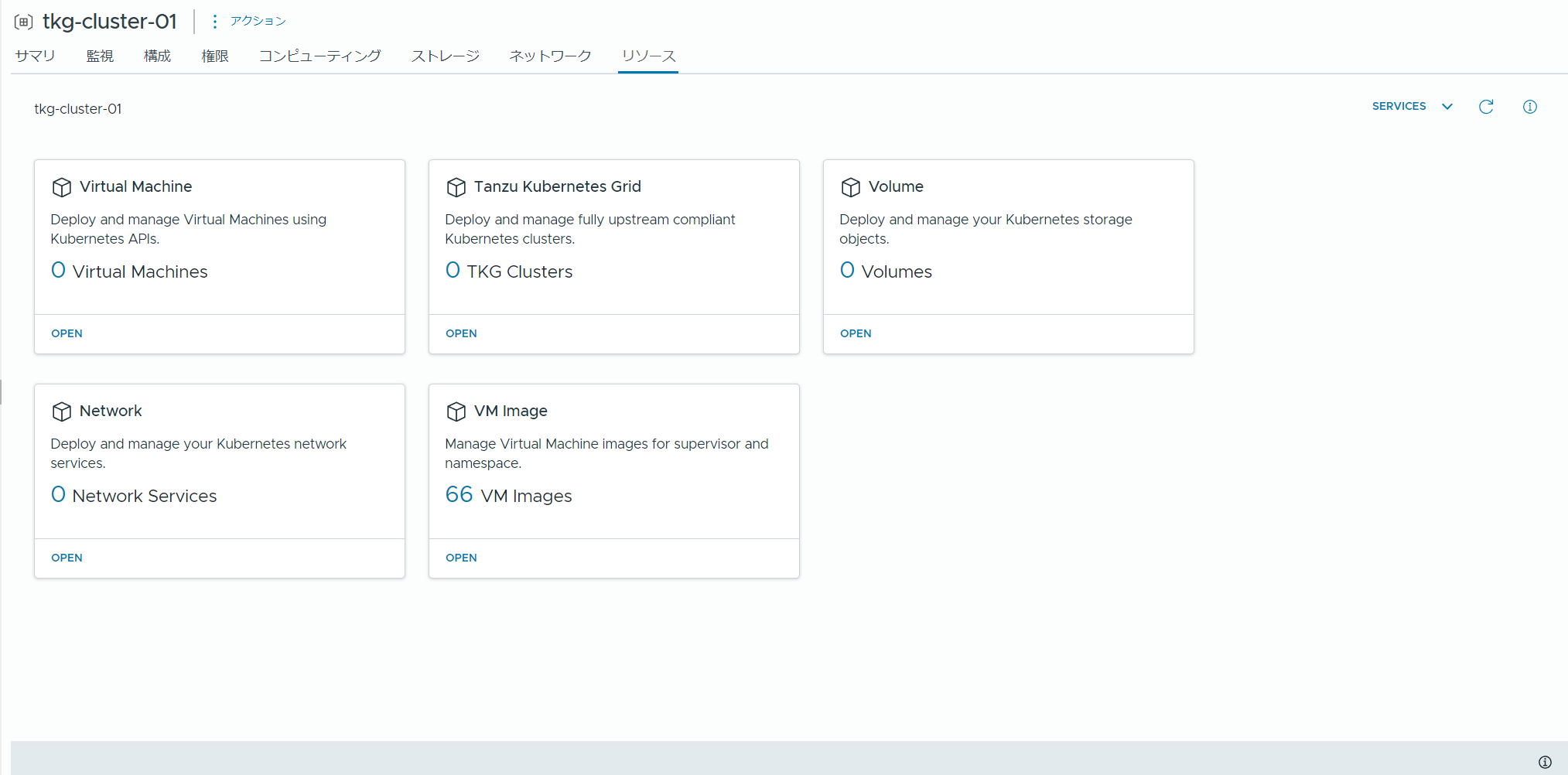Open the Virtual Machine service via OPEN
Viewport: 1568px width, 775px height.
click(x=67, y=333)
